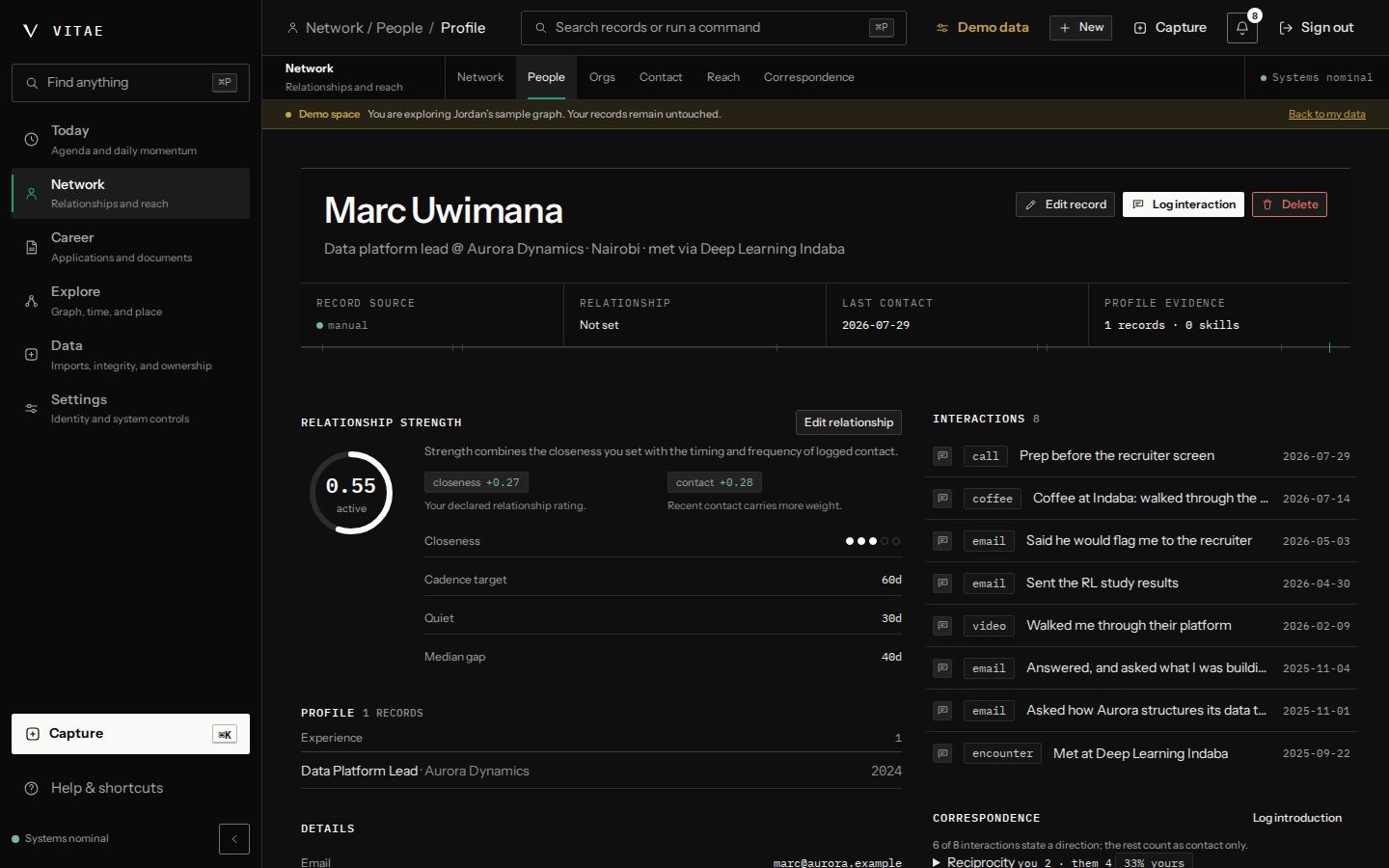
Task: Click the 'Find anything' search box
Action: (x=130, y=83)
